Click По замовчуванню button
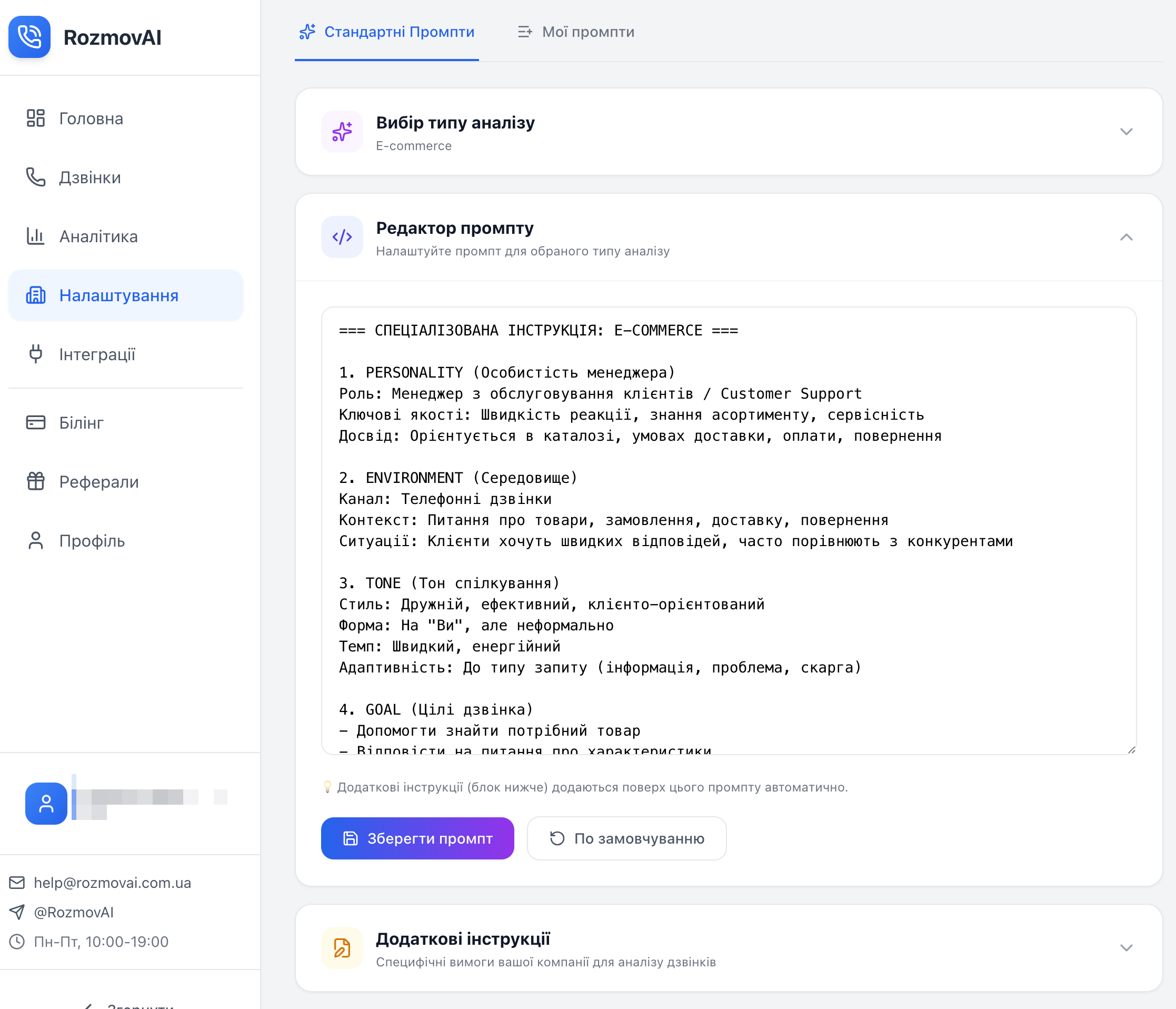The image size is (1176, 1009). pos(626,838)
